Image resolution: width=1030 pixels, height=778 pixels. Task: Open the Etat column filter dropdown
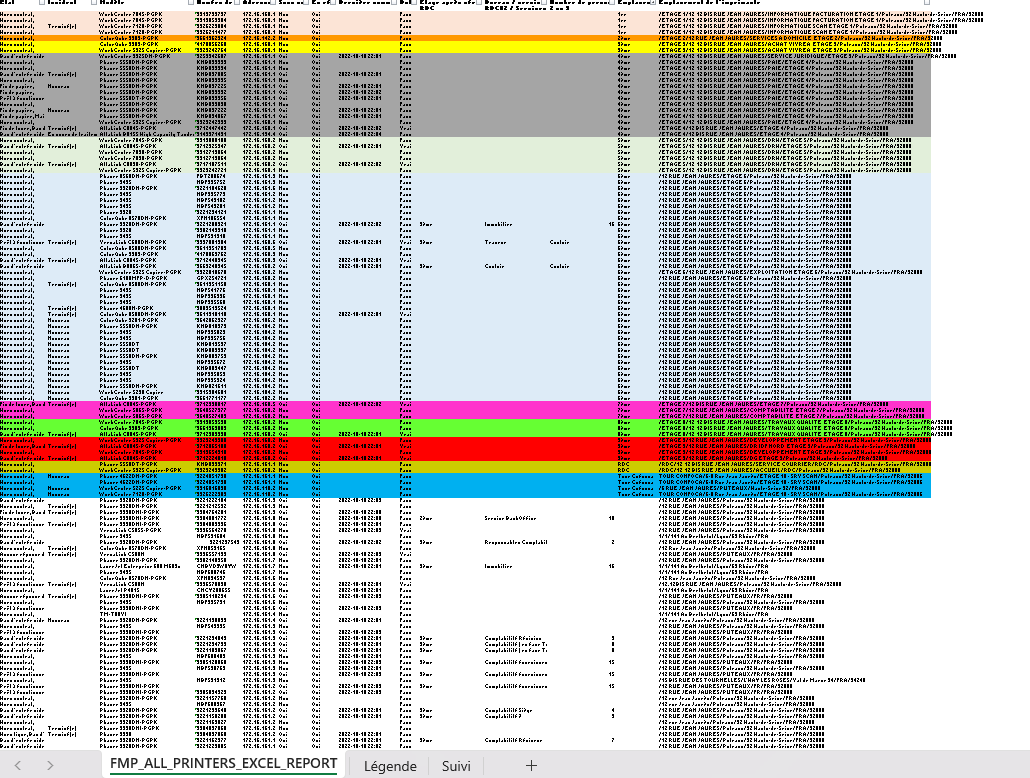(41, 3)
